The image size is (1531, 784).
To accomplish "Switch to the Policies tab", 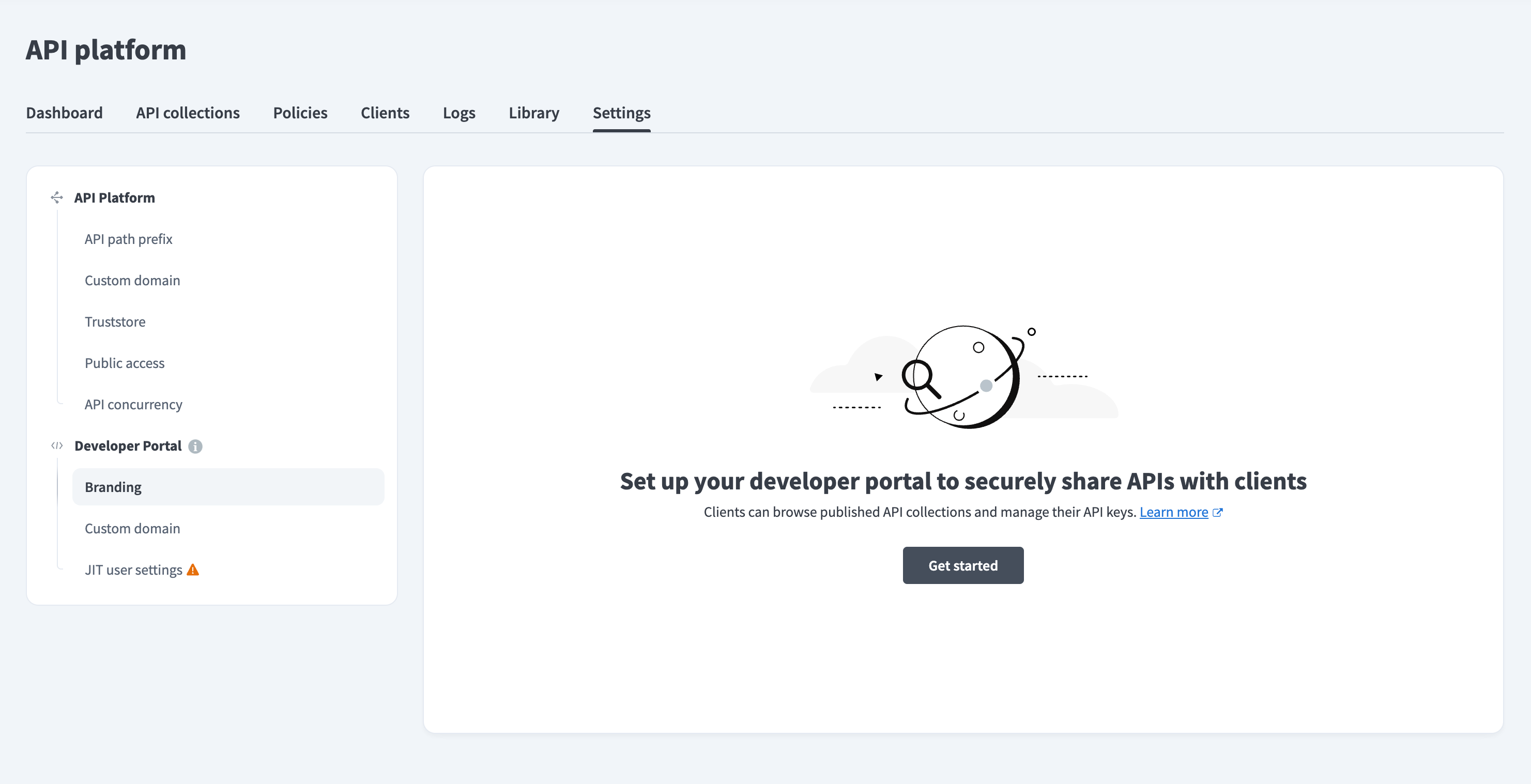I will tap(300, 112).
